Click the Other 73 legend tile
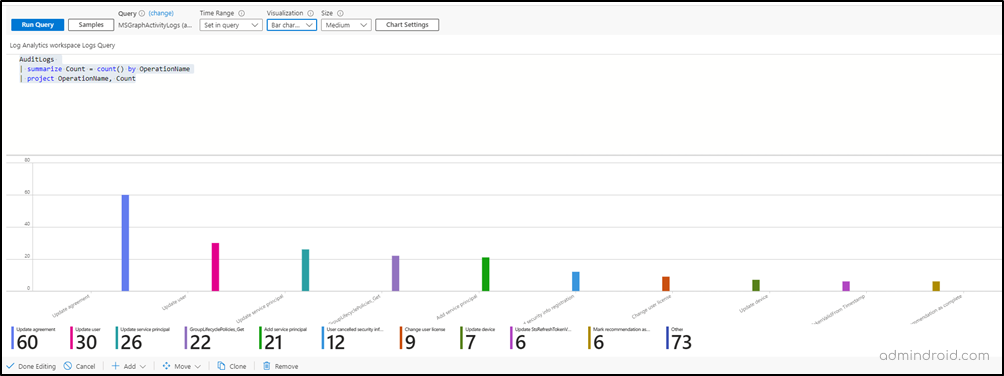1004x376 pixels. pos(679,338)
